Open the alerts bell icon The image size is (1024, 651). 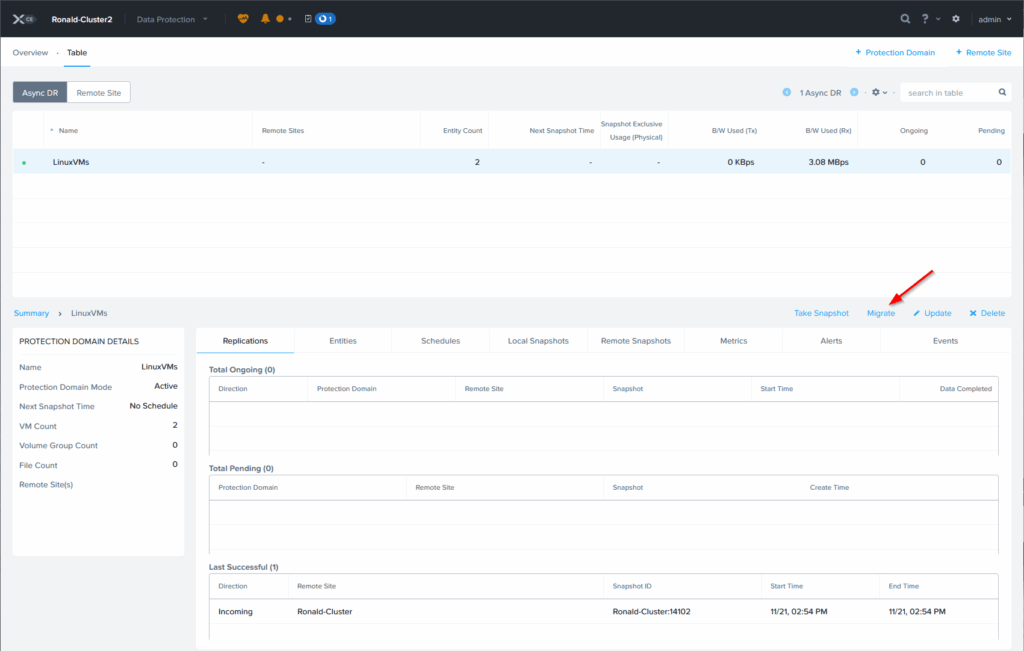(x=265, y=19)
